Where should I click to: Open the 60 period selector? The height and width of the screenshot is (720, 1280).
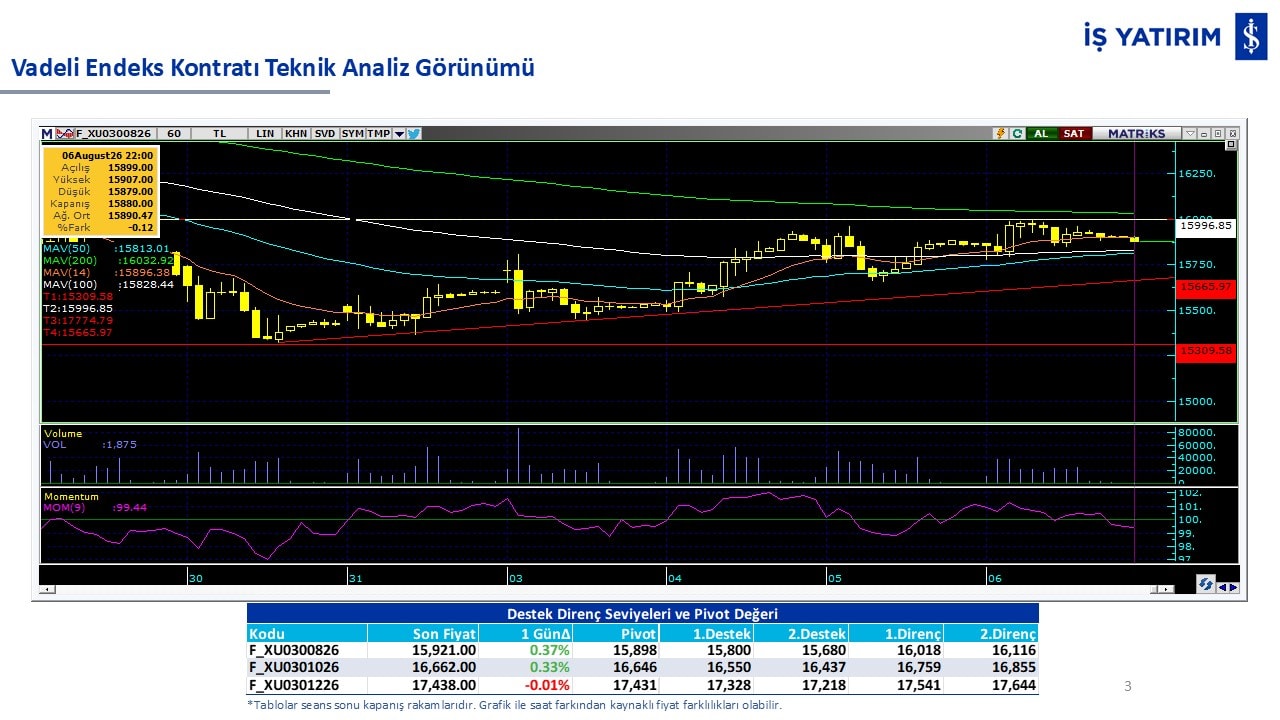click(x=174, y=133)
